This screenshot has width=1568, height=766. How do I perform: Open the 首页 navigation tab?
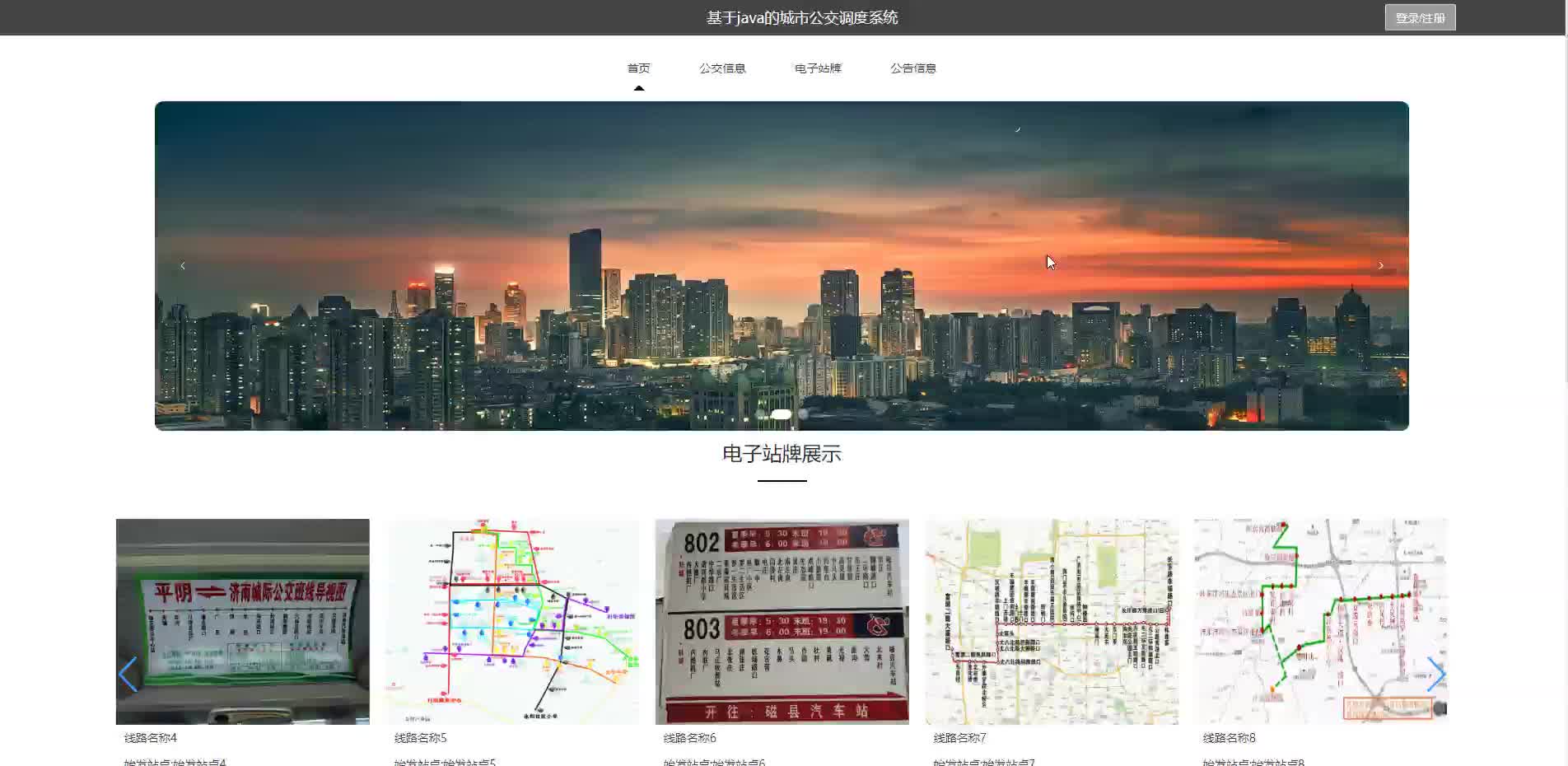point(638,68)
